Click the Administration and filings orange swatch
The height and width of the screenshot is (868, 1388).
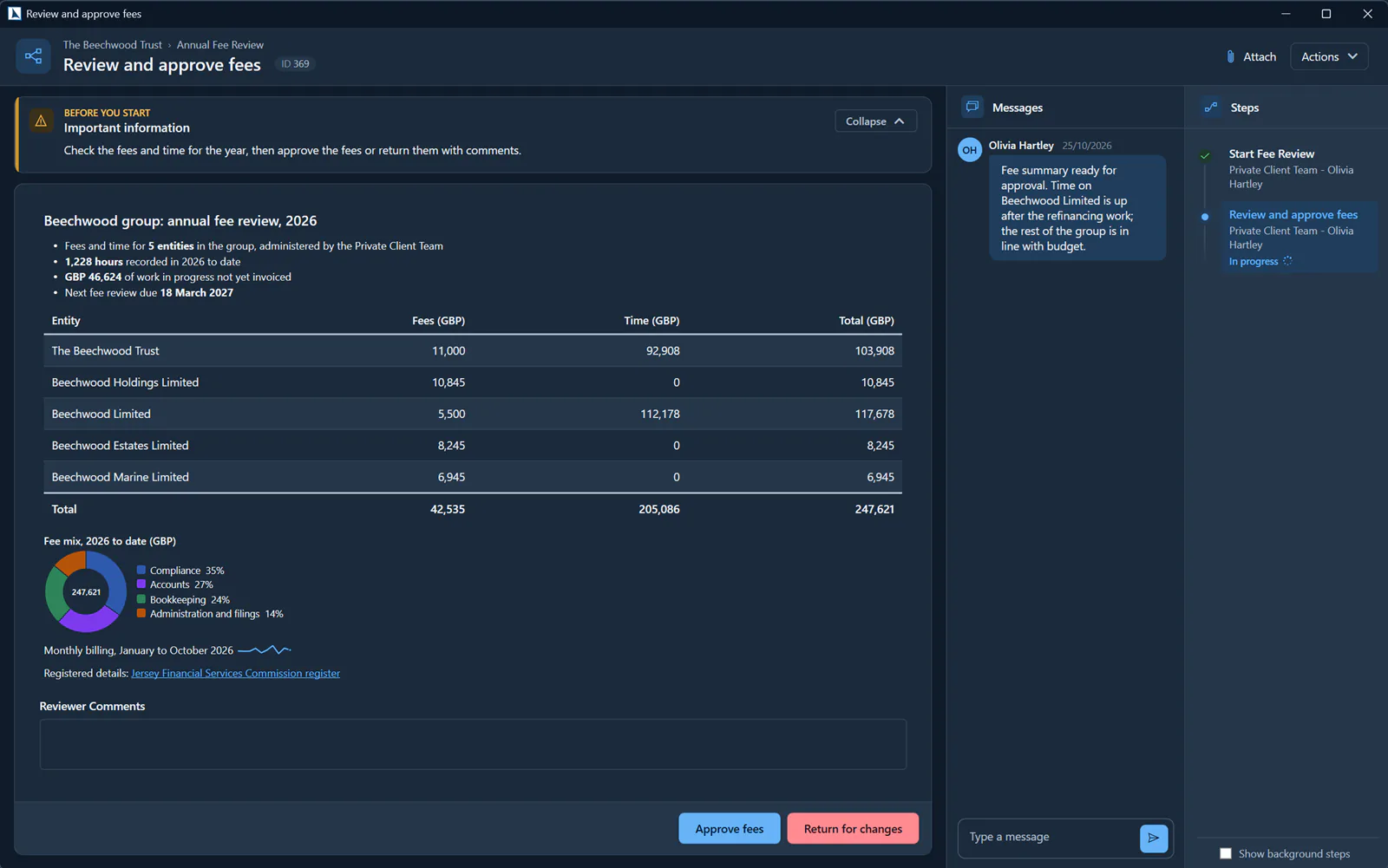pyautogui.click(x=141, y=613)
